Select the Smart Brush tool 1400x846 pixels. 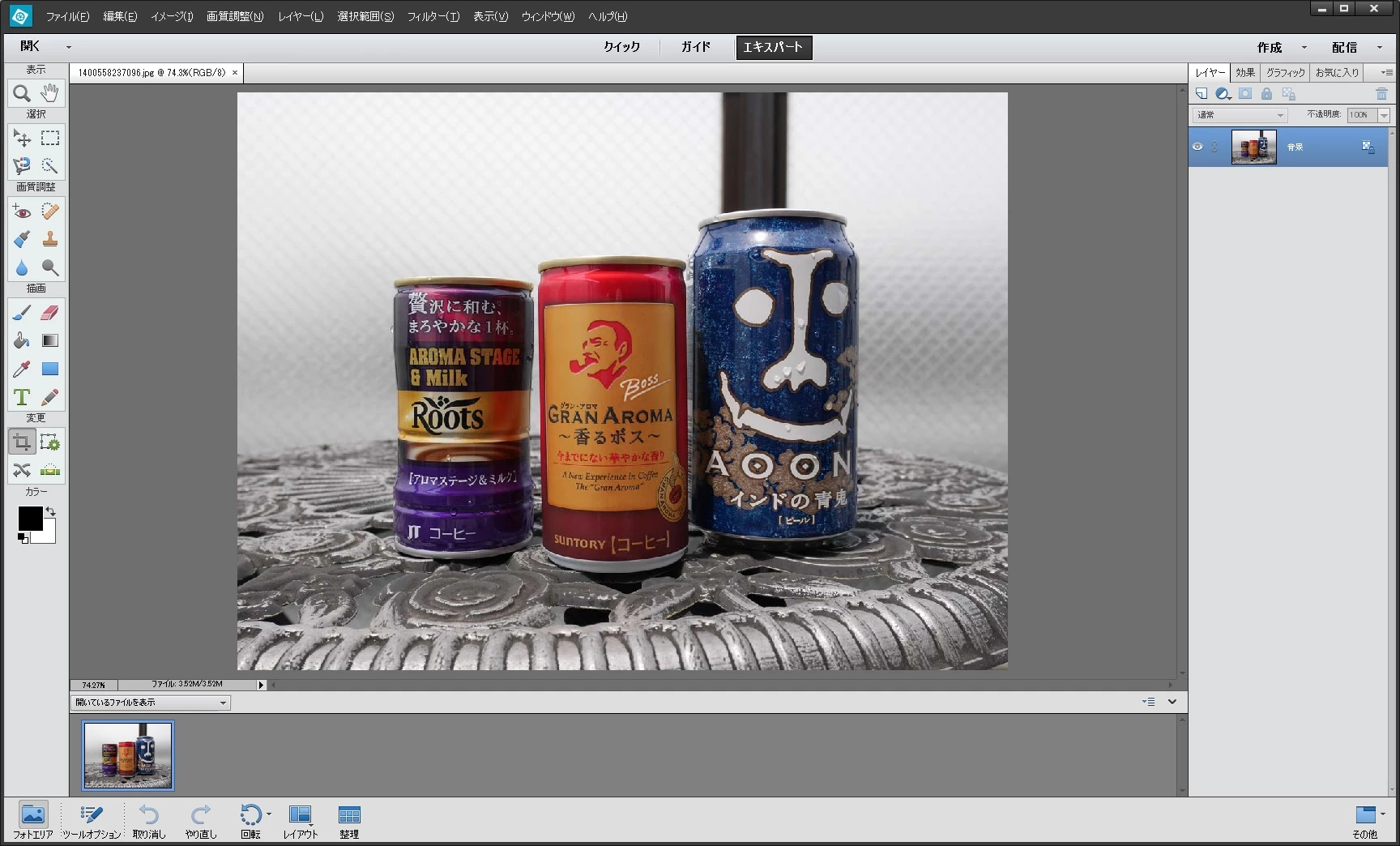pyautogui.click(x=22, y=239)
